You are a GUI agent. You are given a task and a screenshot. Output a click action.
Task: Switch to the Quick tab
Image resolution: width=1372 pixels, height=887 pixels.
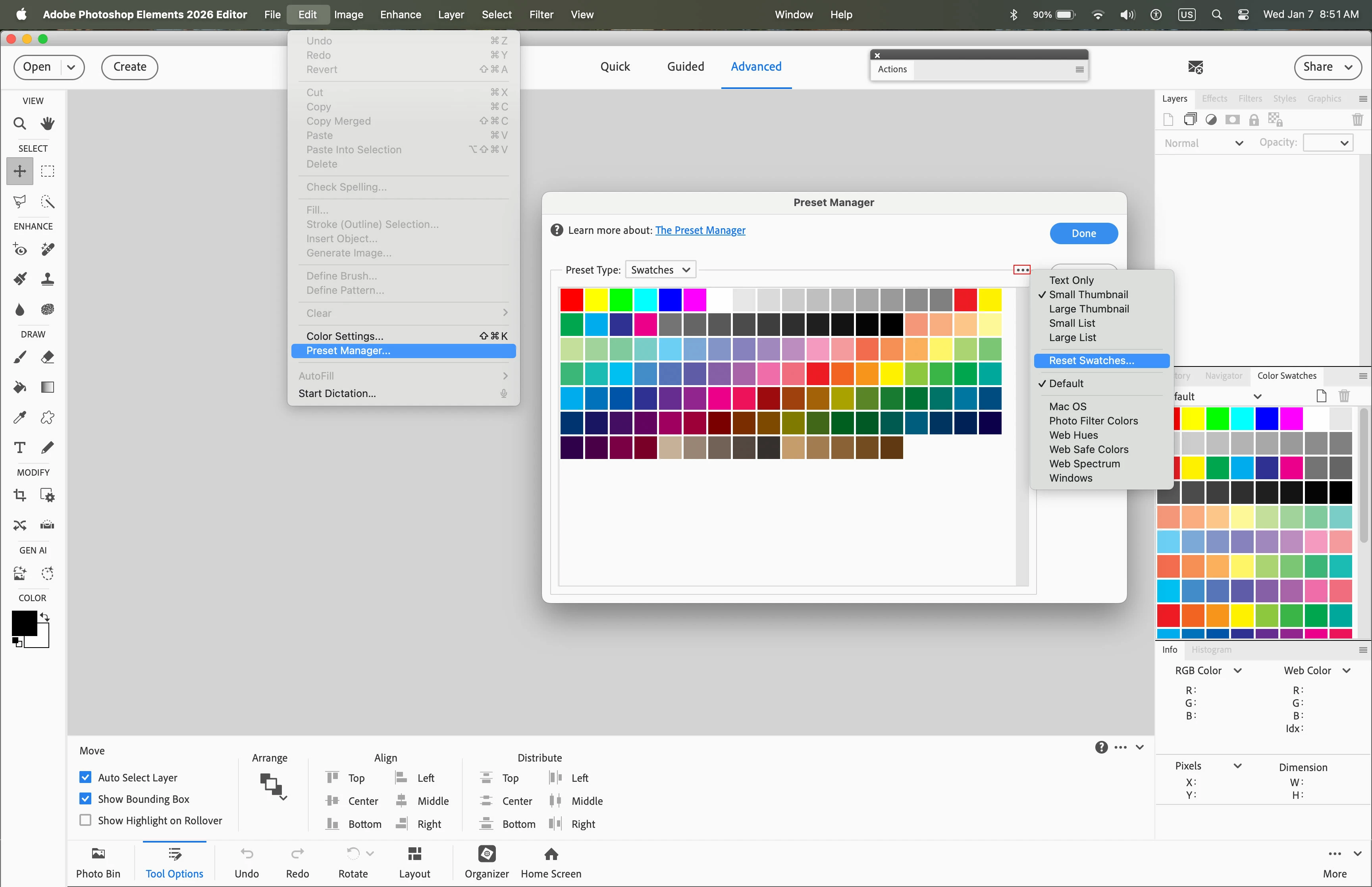coord(615,67)
